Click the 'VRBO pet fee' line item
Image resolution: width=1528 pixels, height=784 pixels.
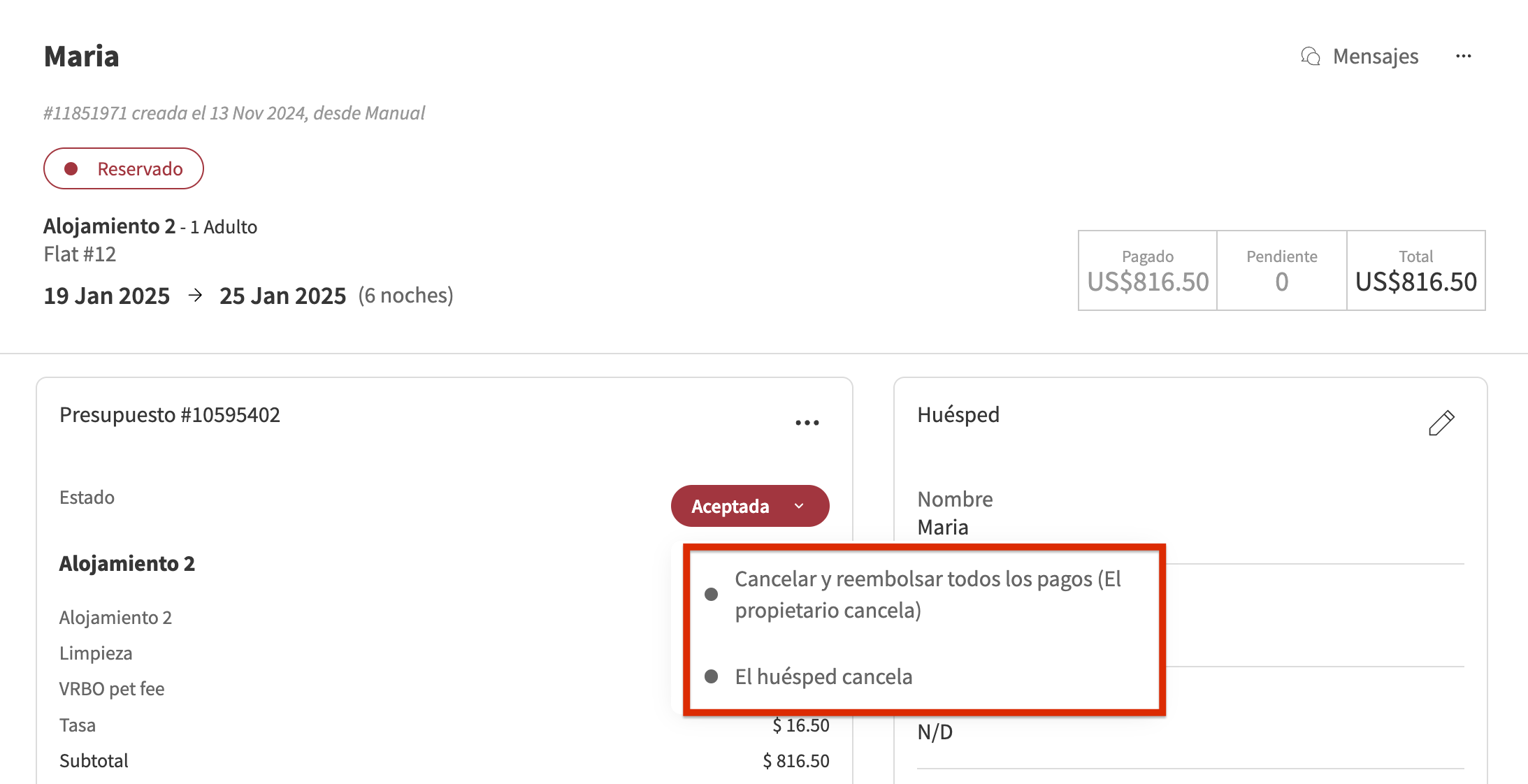click(x=112, y=688)
